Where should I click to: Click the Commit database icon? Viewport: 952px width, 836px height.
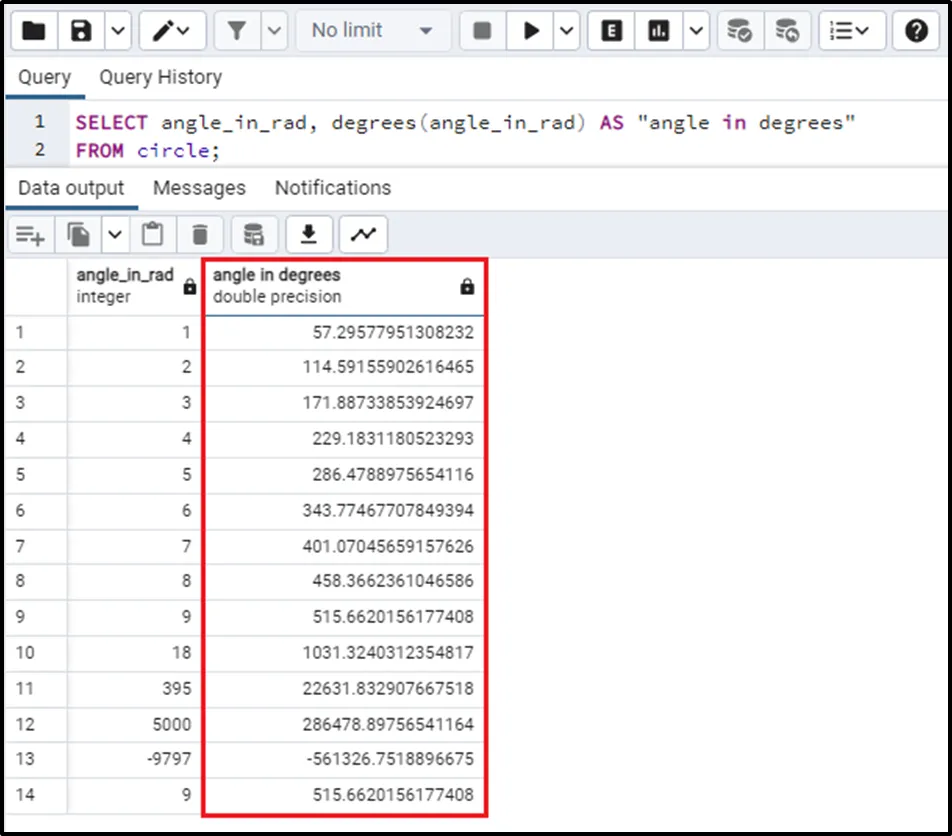point(739,31)
